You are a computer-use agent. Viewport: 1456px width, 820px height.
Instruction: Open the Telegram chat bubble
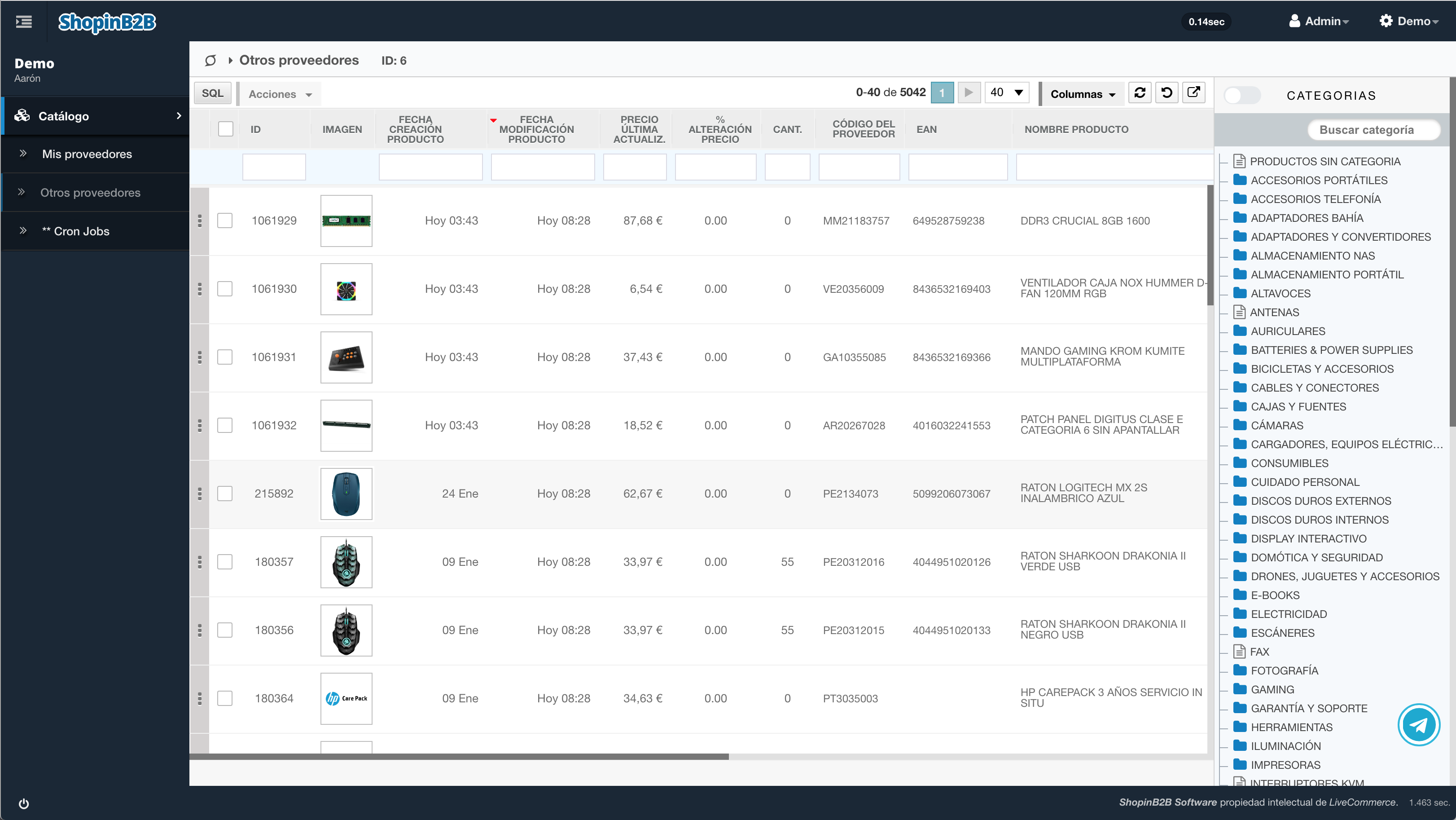1418,724
